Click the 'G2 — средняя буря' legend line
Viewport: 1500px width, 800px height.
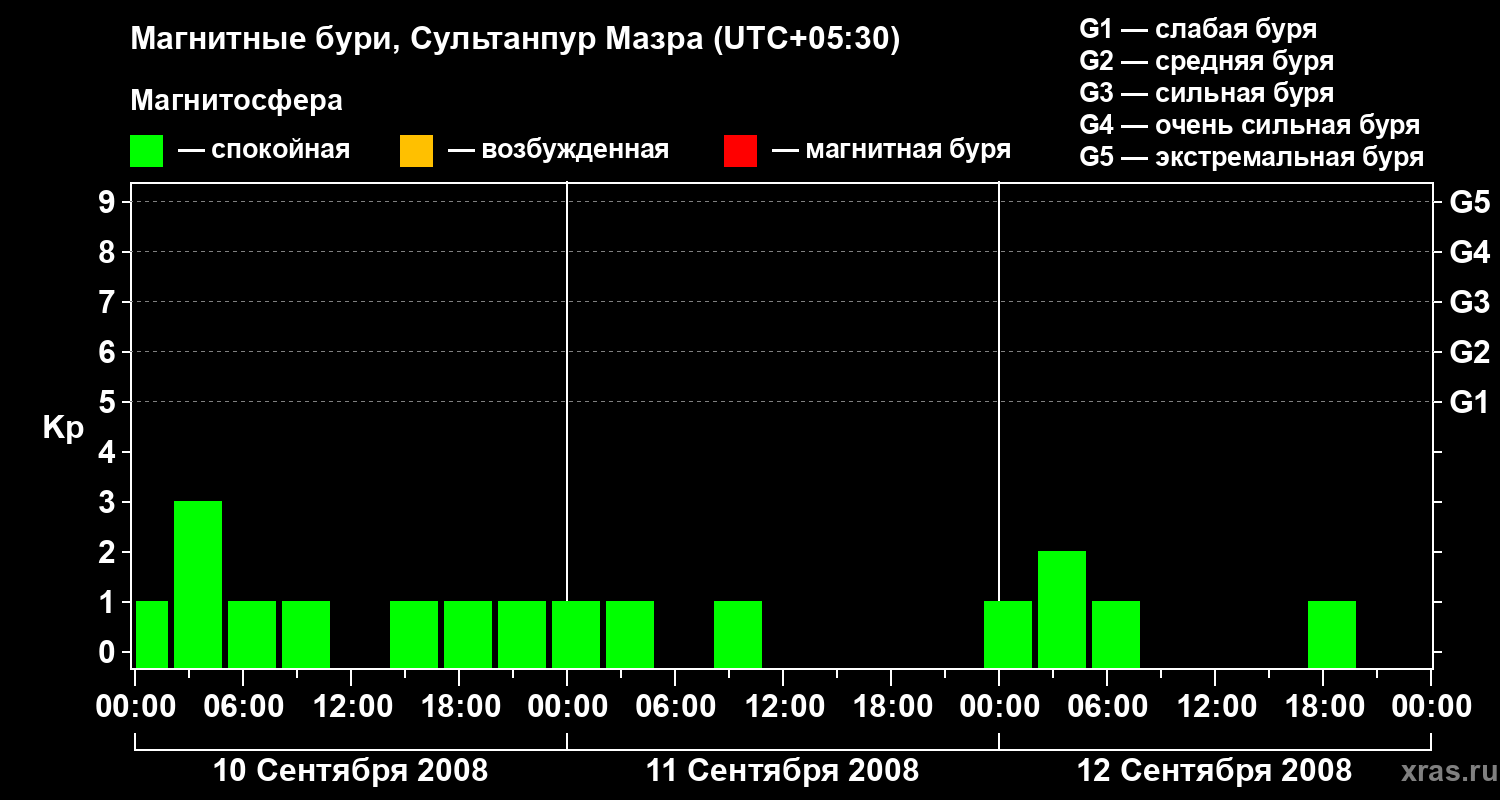(1207, 61)
